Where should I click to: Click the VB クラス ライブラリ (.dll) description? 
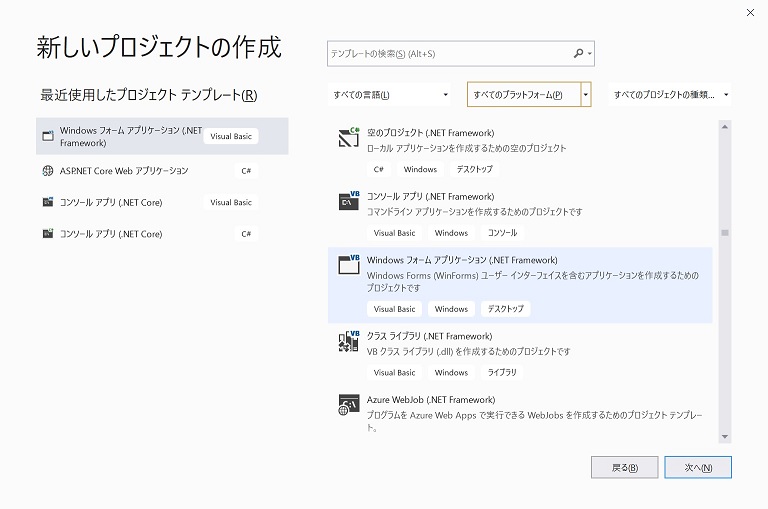pyautogui.click(x=468, y=351)
